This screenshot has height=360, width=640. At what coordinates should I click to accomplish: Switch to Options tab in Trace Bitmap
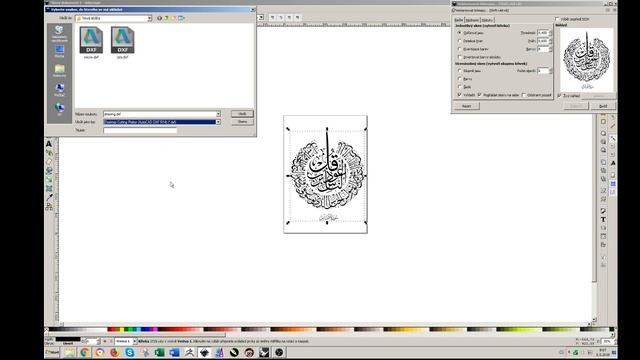[472, 20]
